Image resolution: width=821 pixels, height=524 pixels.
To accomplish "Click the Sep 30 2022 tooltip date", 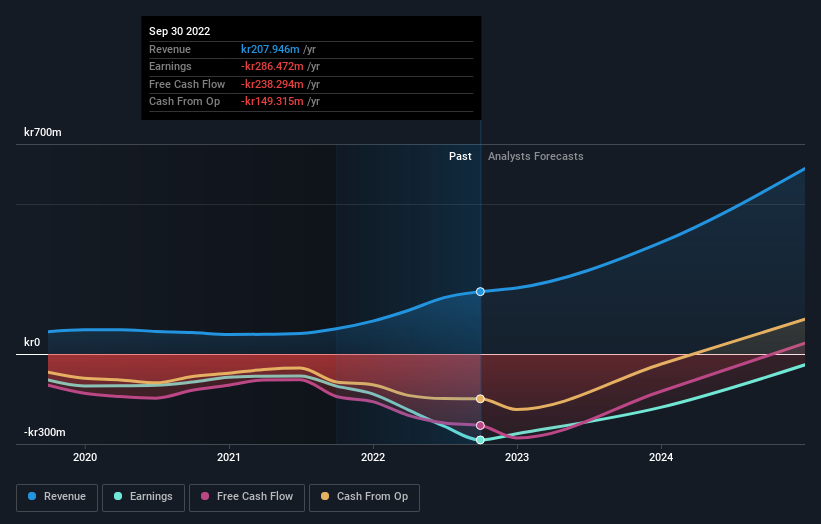I will [x=180, y=31].
